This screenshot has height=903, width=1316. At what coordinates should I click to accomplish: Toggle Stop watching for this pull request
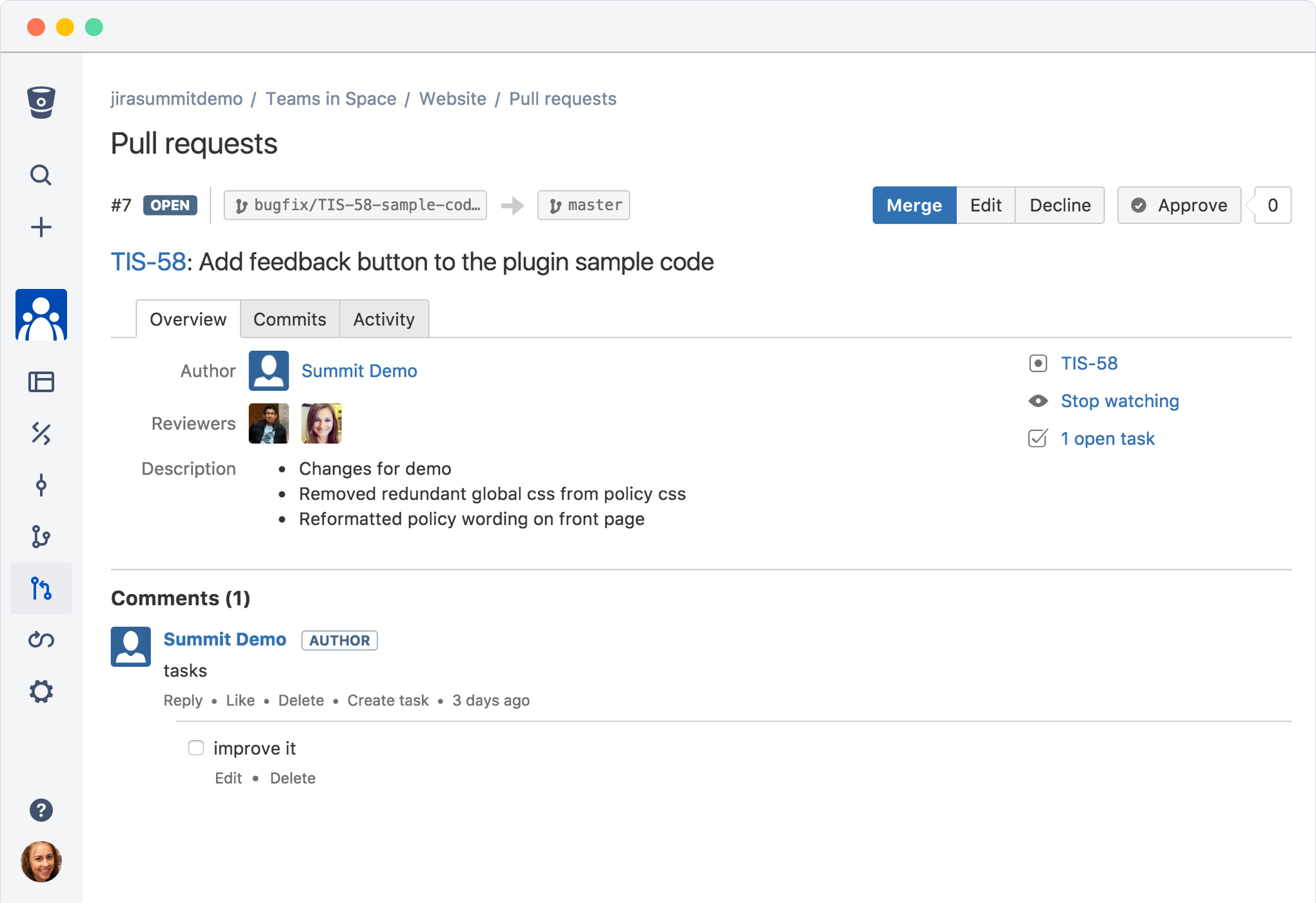pos(1119,401)
